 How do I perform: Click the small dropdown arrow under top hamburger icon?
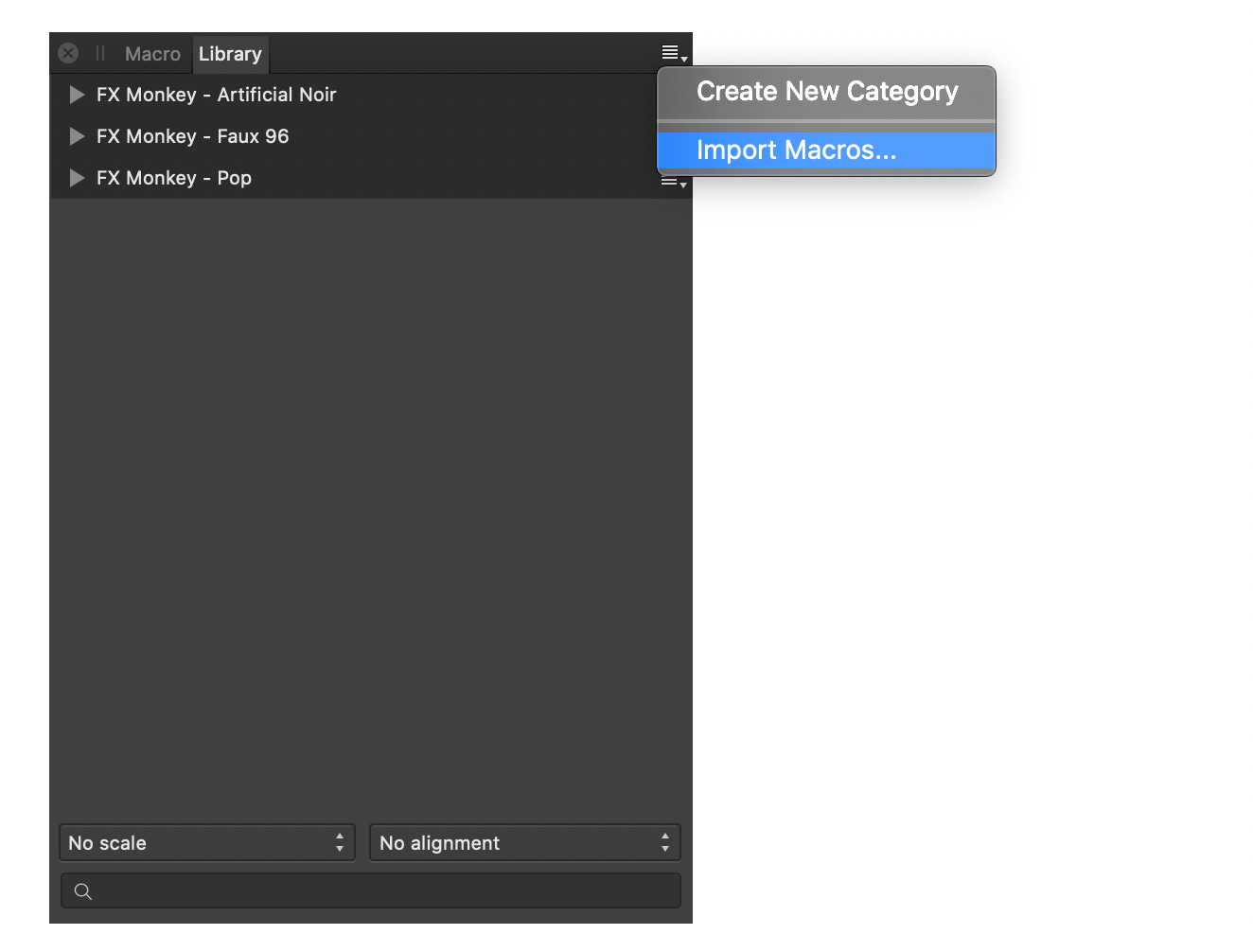[x=682, y=60]
